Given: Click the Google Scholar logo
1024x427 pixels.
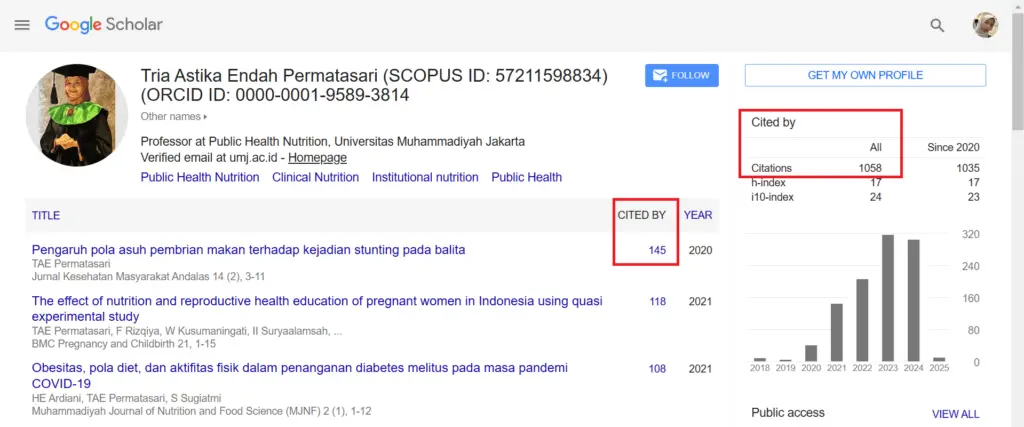Looking at the screenshot, I should 103,24.
